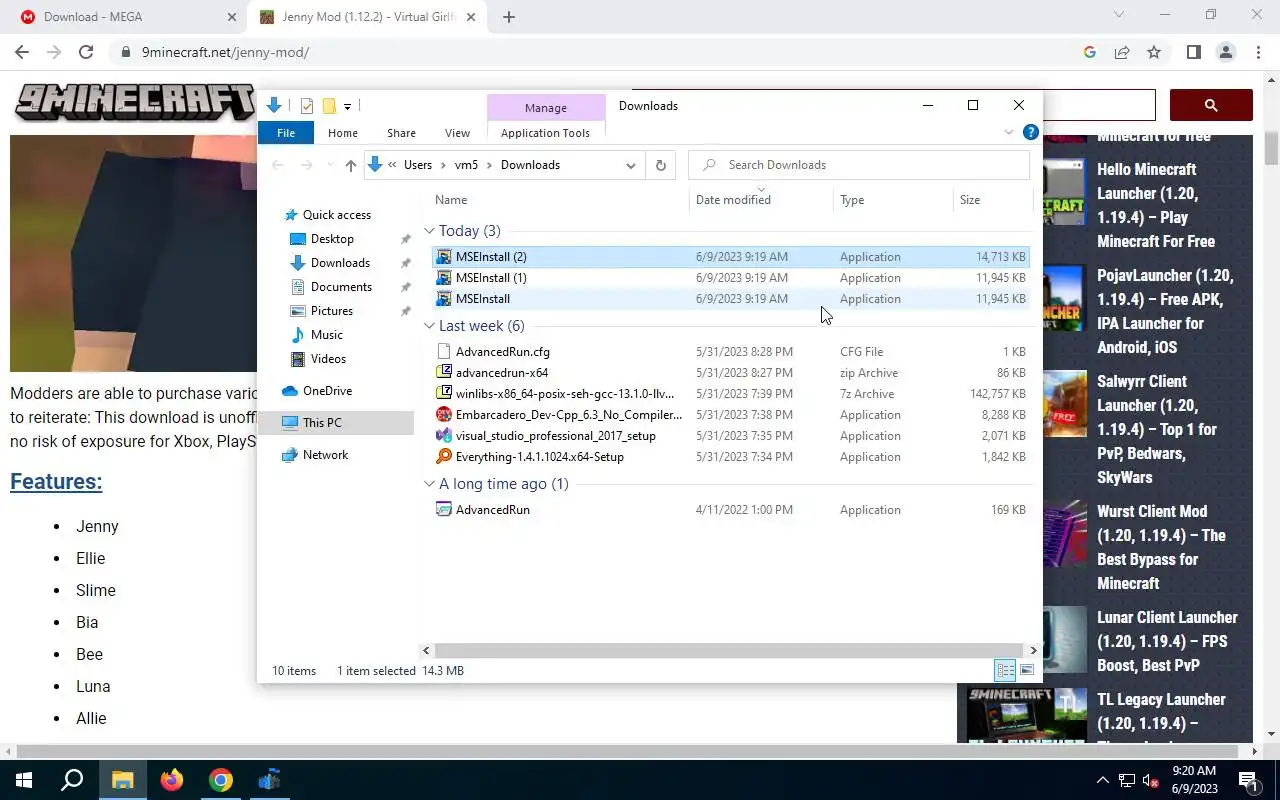Click the Up one level arrow
Image resolution: width=1280 pixels, height=800 pixels.
pyautogui.click(x=350, y=165)
